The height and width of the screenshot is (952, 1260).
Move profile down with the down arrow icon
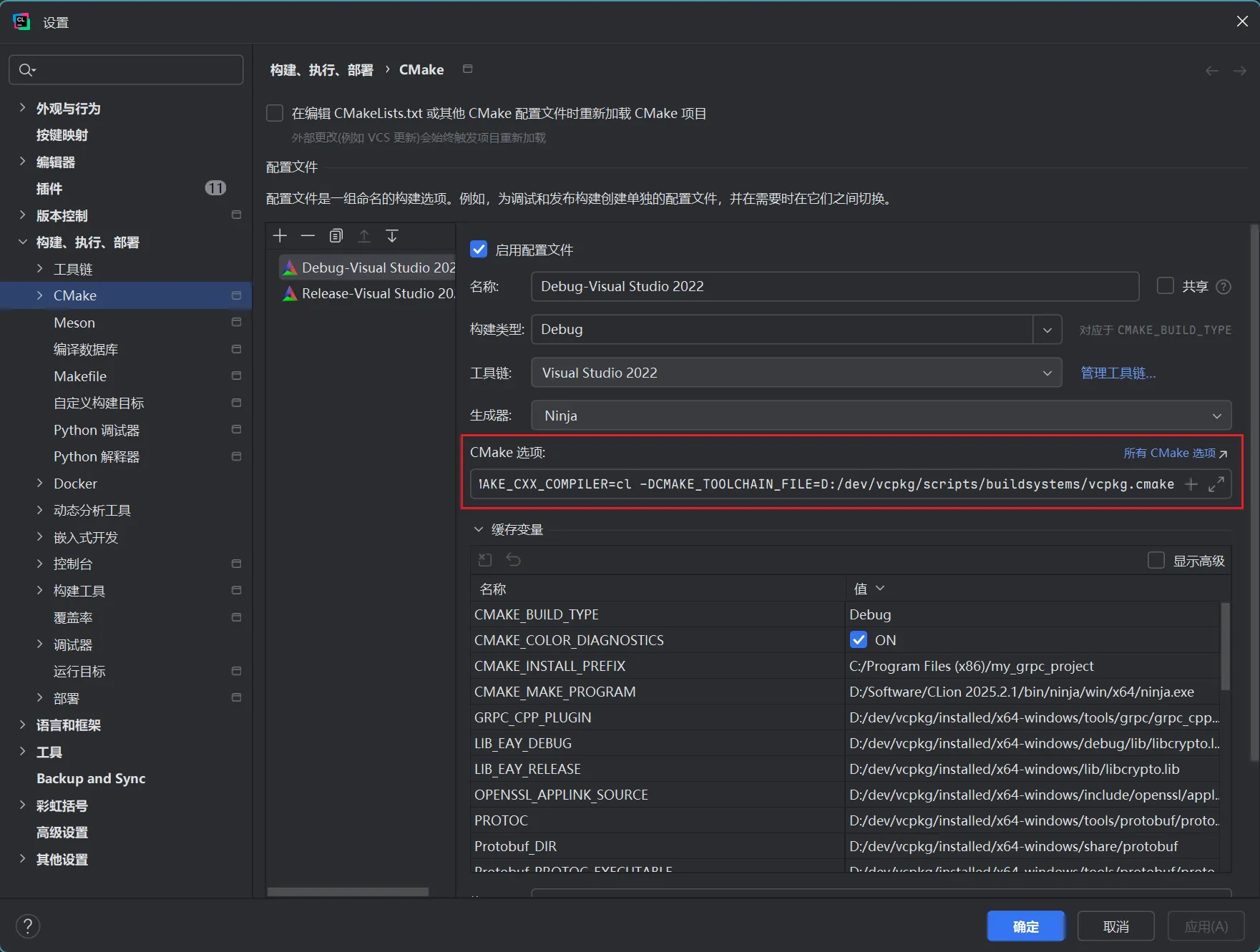point(392,236)
